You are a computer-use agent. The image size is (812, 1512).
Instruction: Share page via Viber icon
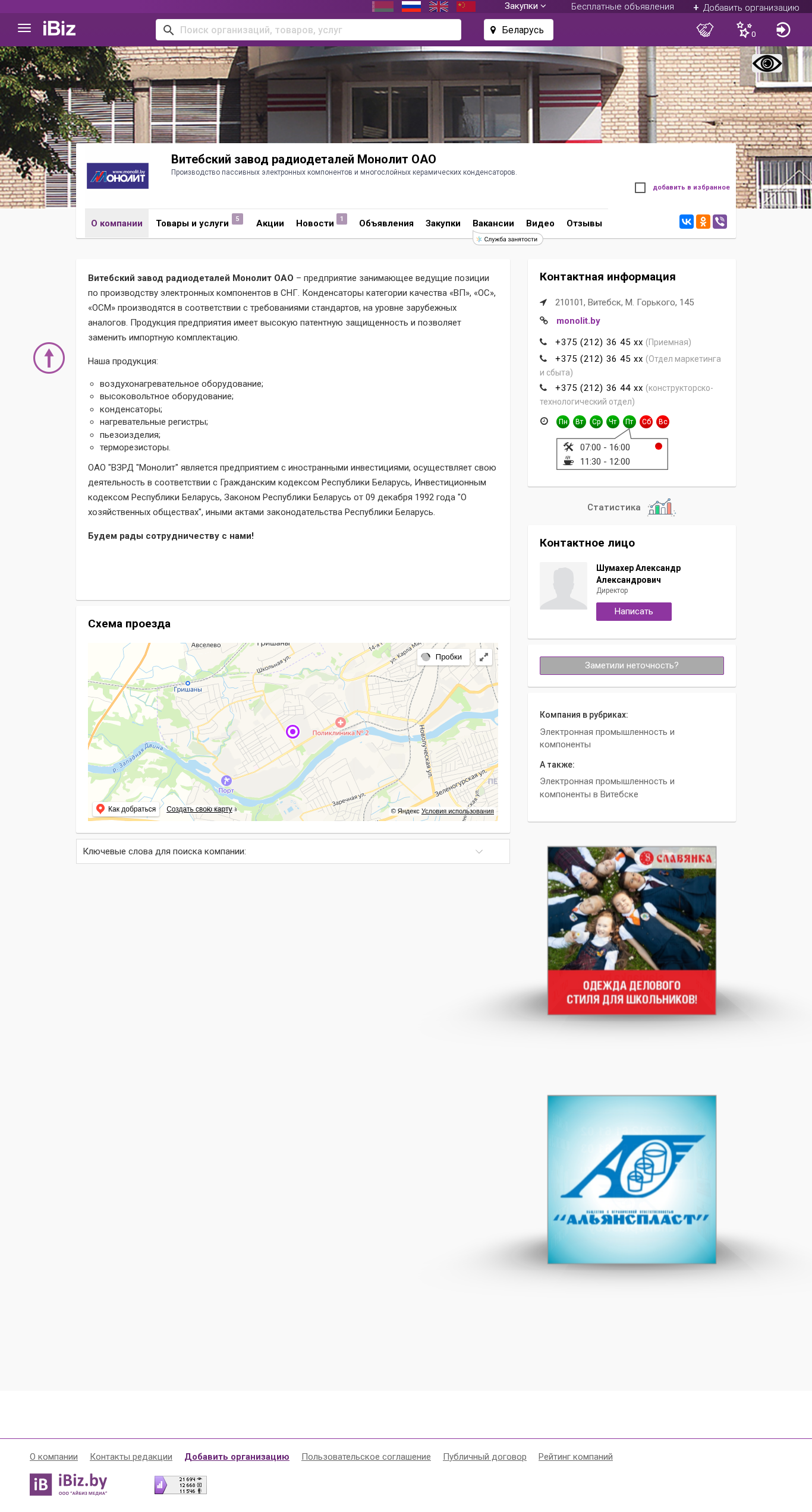coord(720,222)
